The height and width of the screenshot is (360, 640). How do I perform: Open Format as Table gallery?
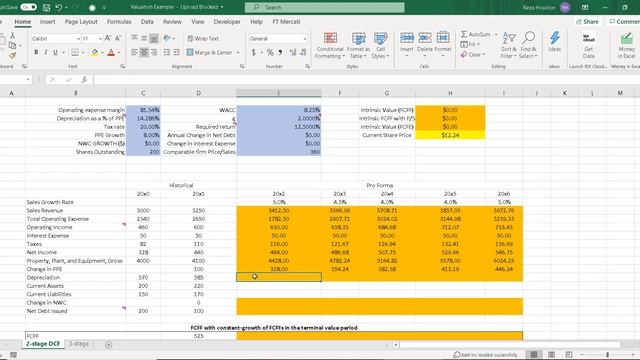click(x=358, y=45)
